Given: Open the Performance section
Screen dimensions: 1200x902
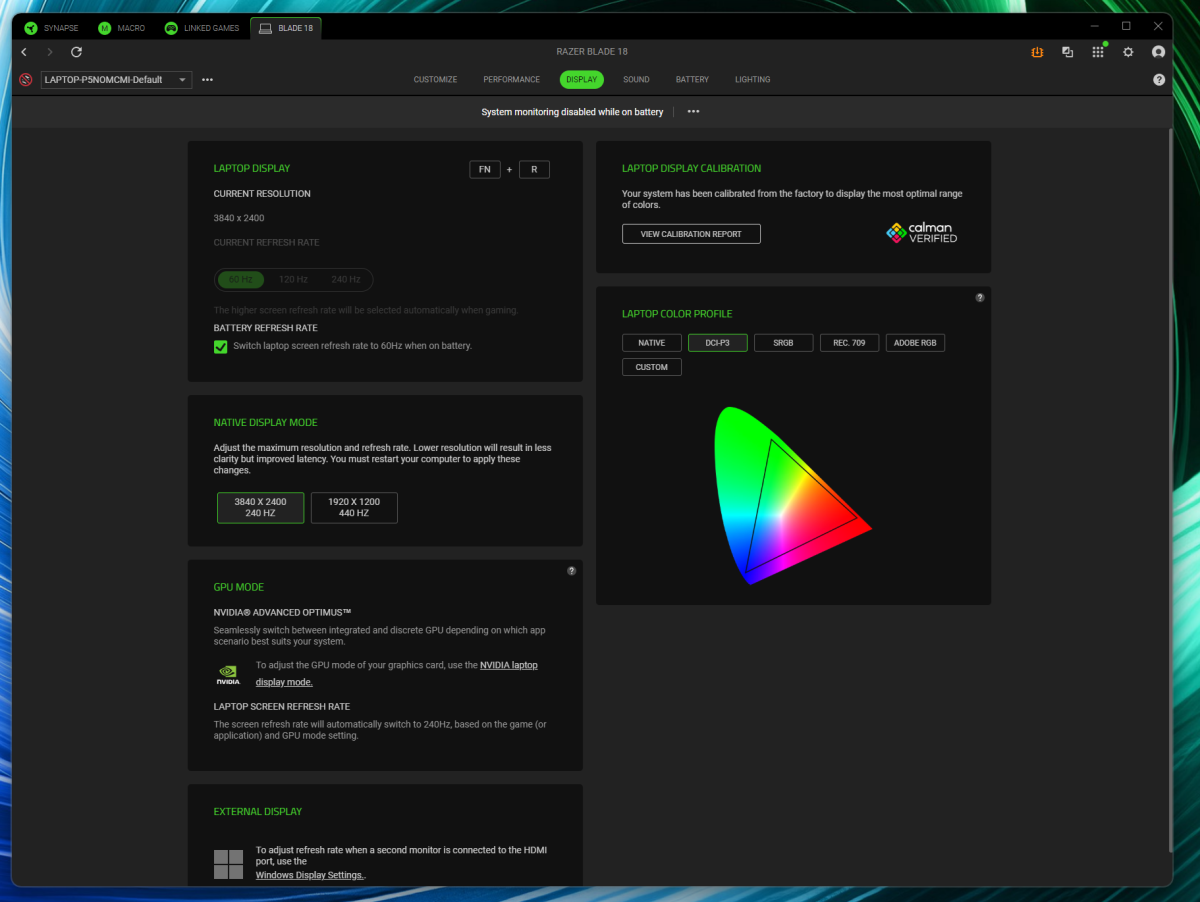Looking at the screenshot, I should pyautogui.click(x=511, y=80).
